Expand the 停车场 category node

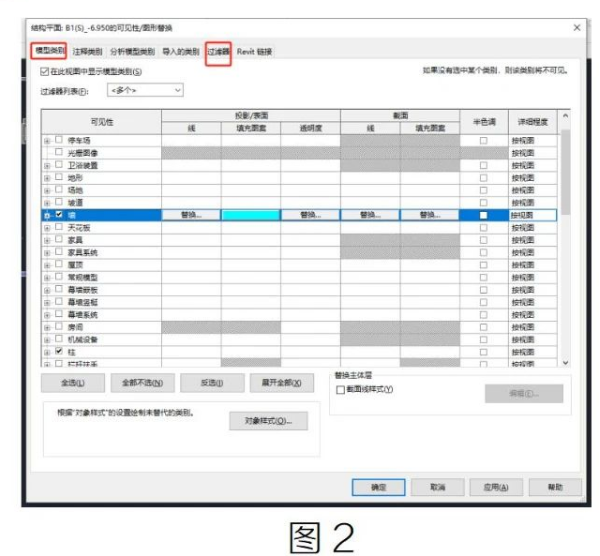[47, 141]
